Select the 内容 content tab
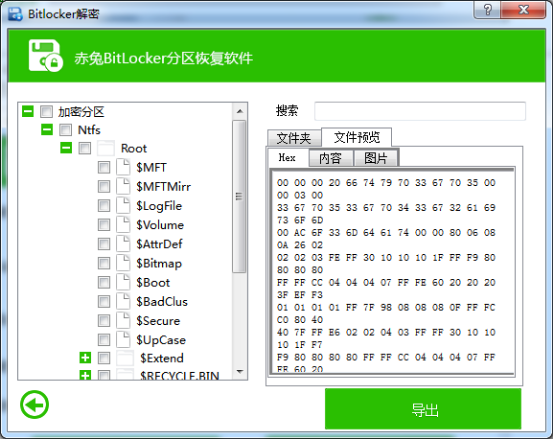Image resolution: width=554 pixels, height=440 pixels. coord(331,158)
